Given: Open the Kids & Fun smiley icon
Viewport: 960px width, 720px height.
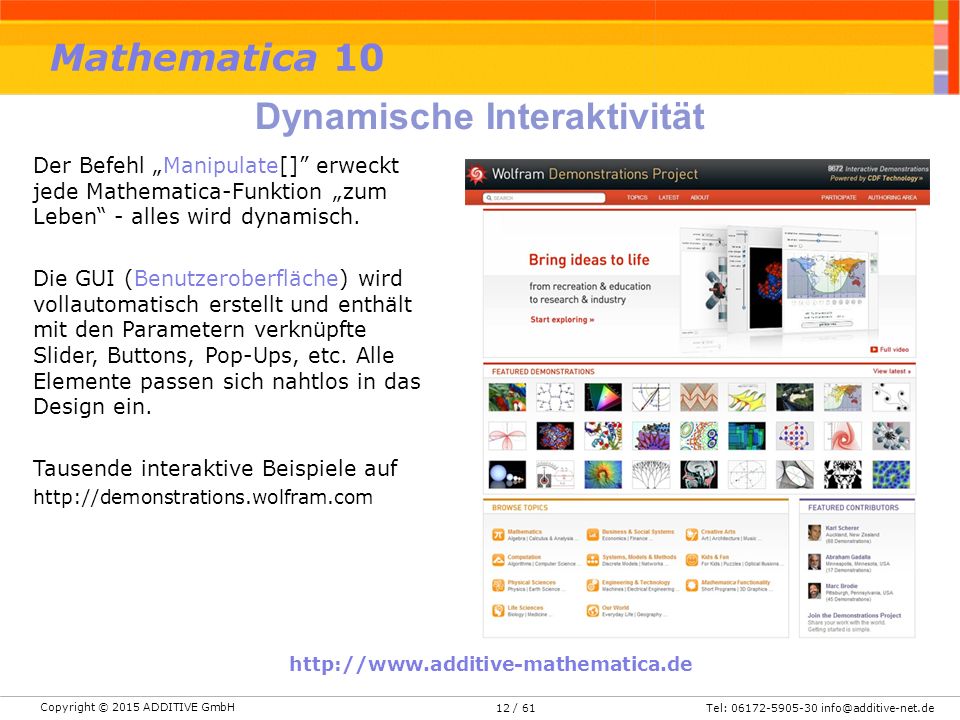Looking at the screenshot, I should (692, 560).
